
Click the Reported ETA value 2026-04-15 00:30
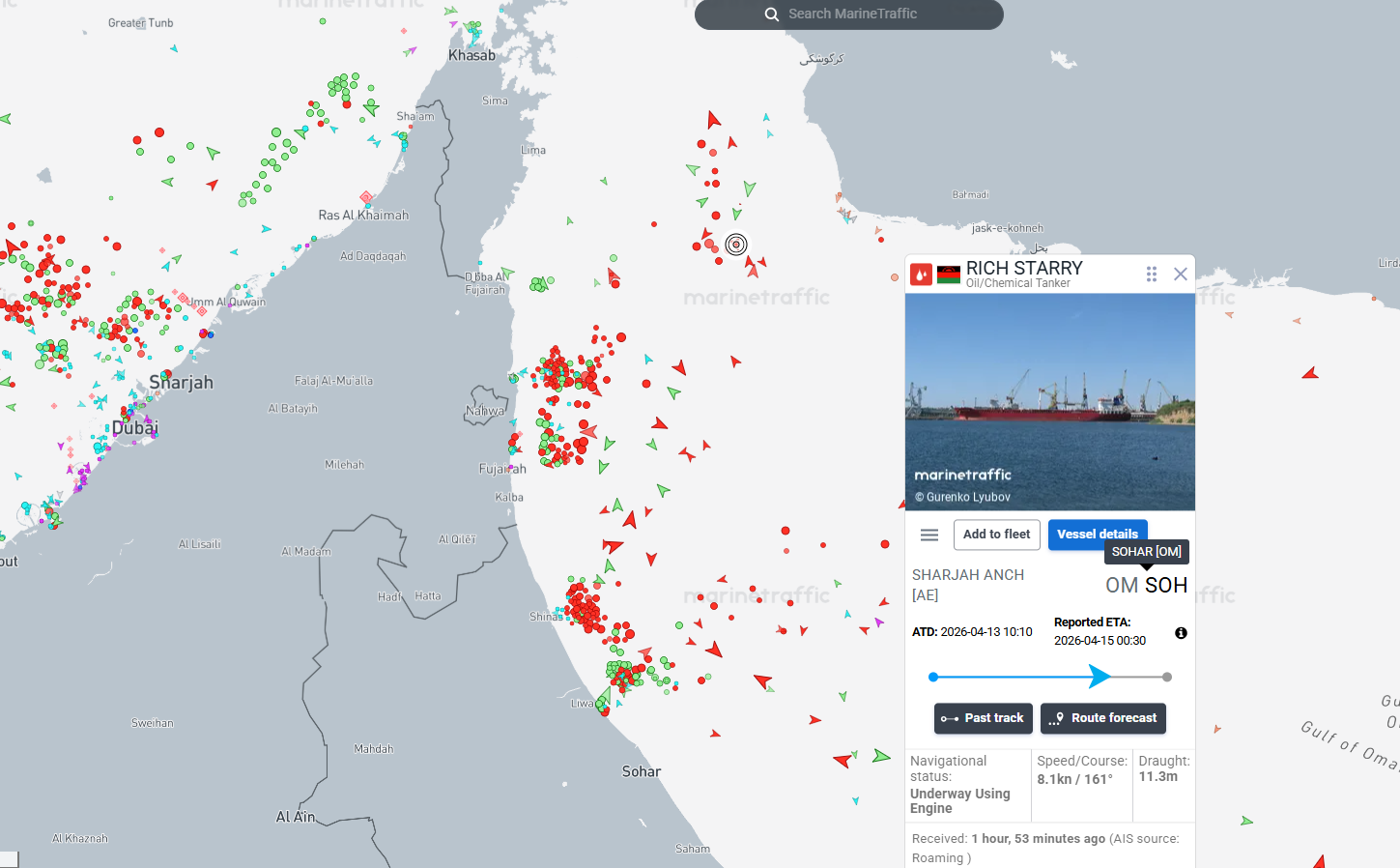tap(1100, 641)
